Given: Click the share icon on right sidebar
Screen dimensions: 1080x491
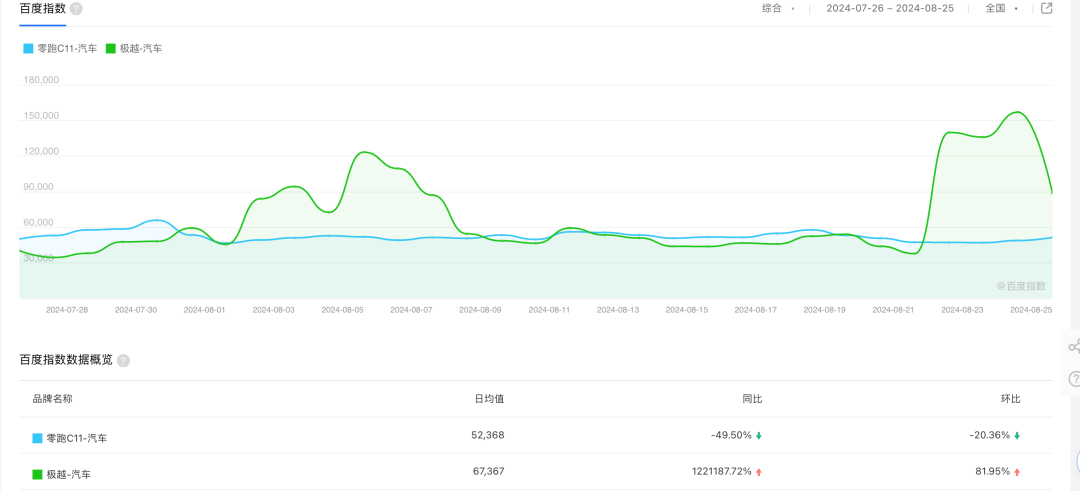Looking at the screenshot, I should click(x=1074, y=346).
